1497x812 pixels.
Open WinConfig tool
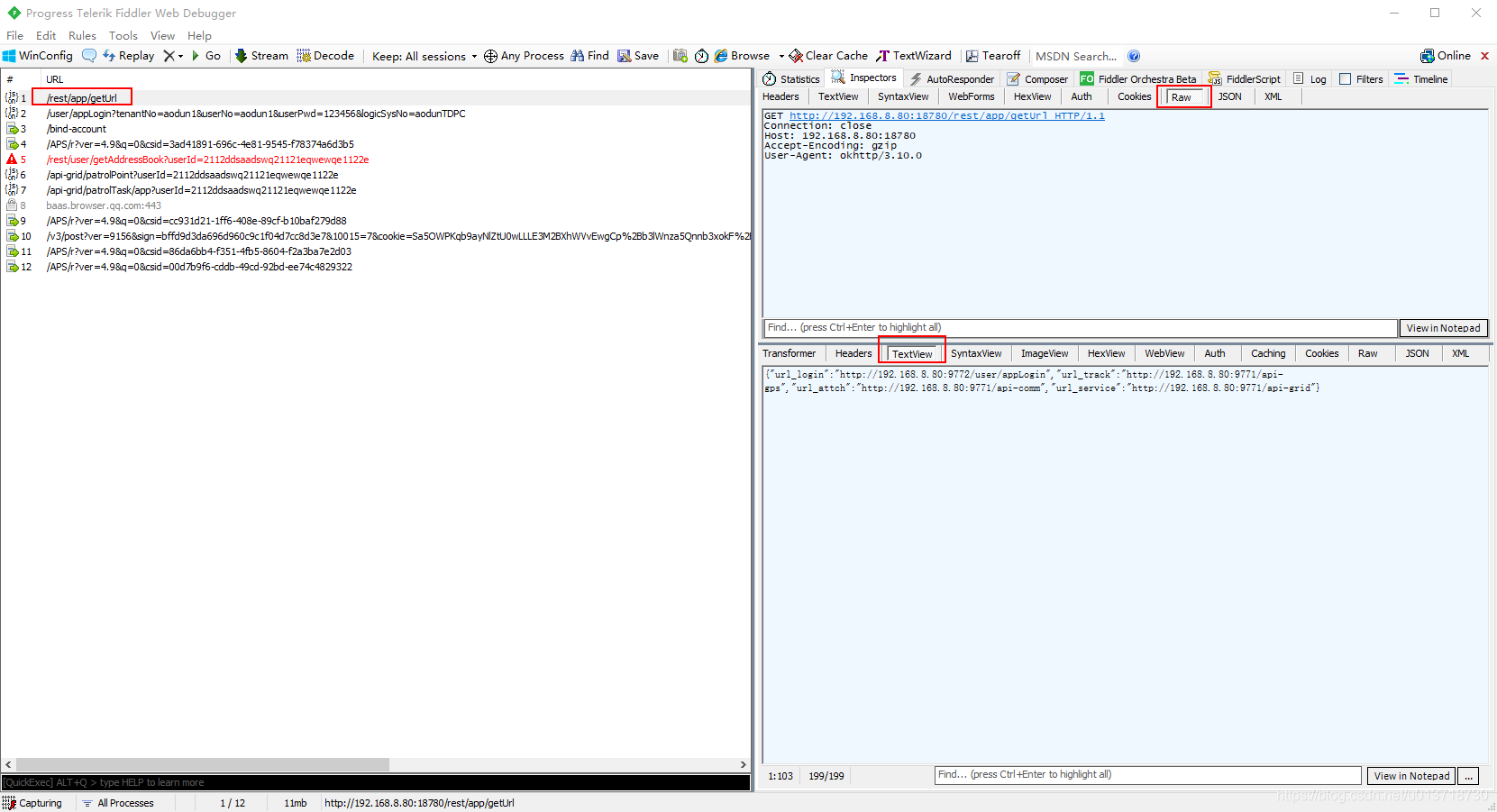pyautogui.click(x=38, y=56)
